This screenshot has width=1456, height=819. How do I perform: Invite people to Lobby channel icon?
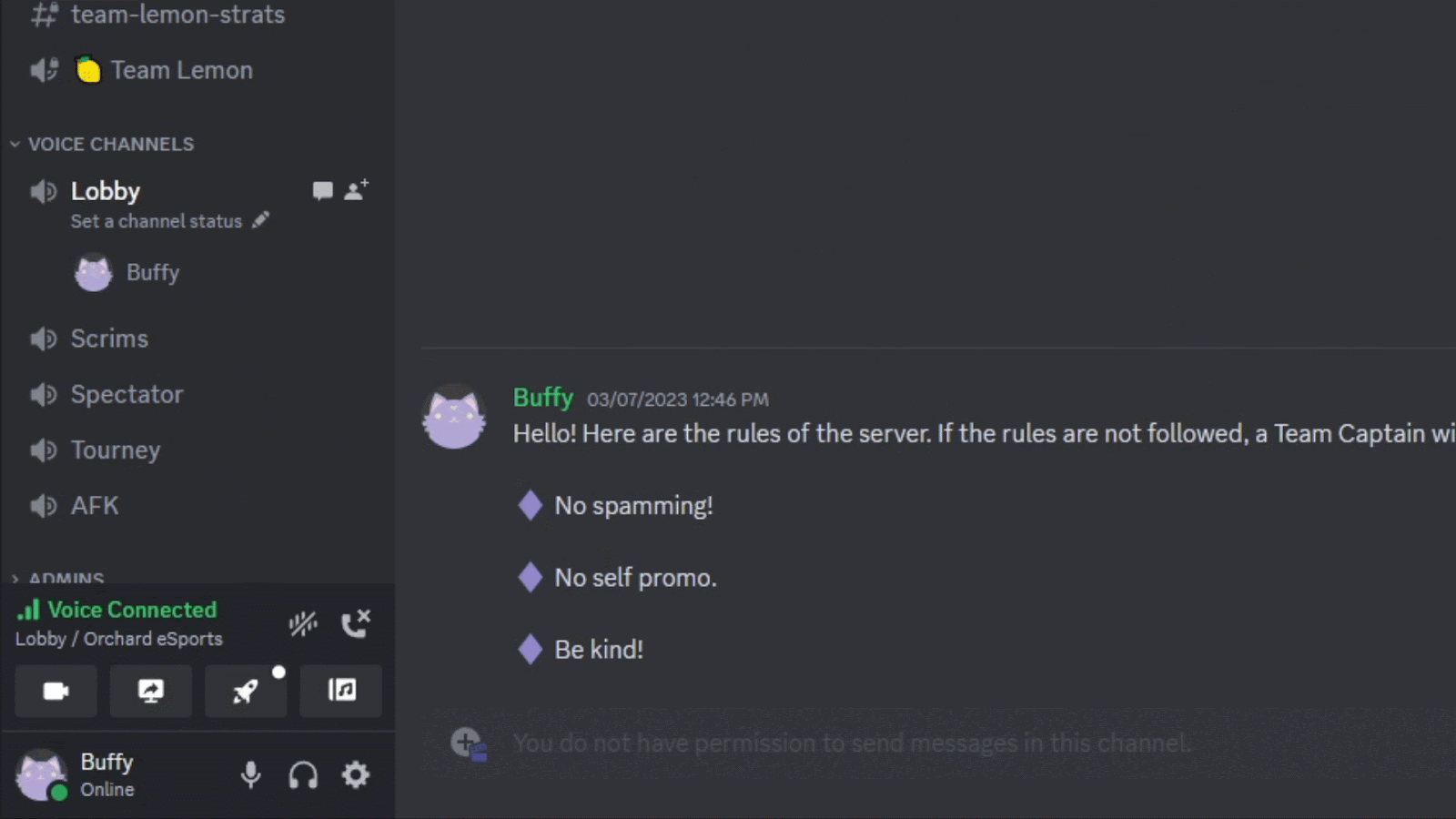click(x=356, y=190)
